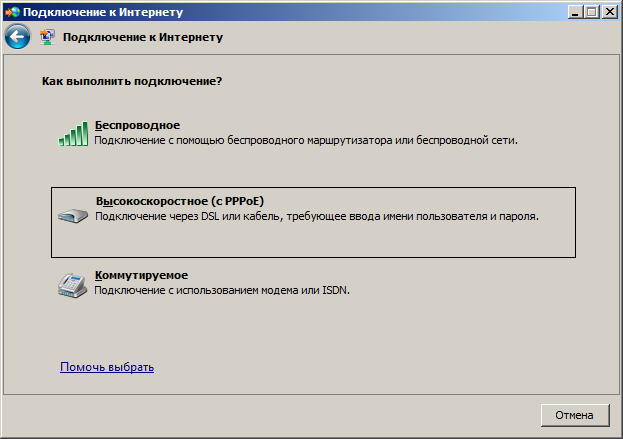Go back with the blue arrow button
Screen dimensions: 623x439
point(17,37)
